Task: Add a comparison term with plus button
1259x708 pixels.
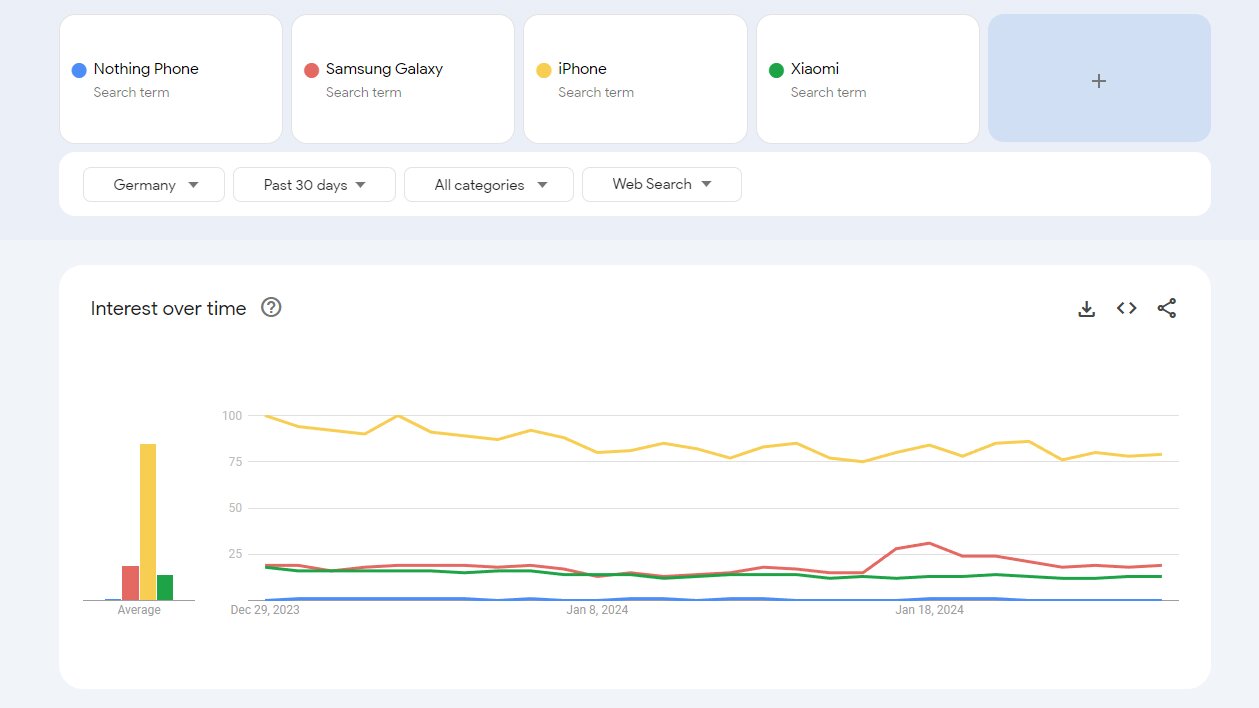Action: 1098,80
